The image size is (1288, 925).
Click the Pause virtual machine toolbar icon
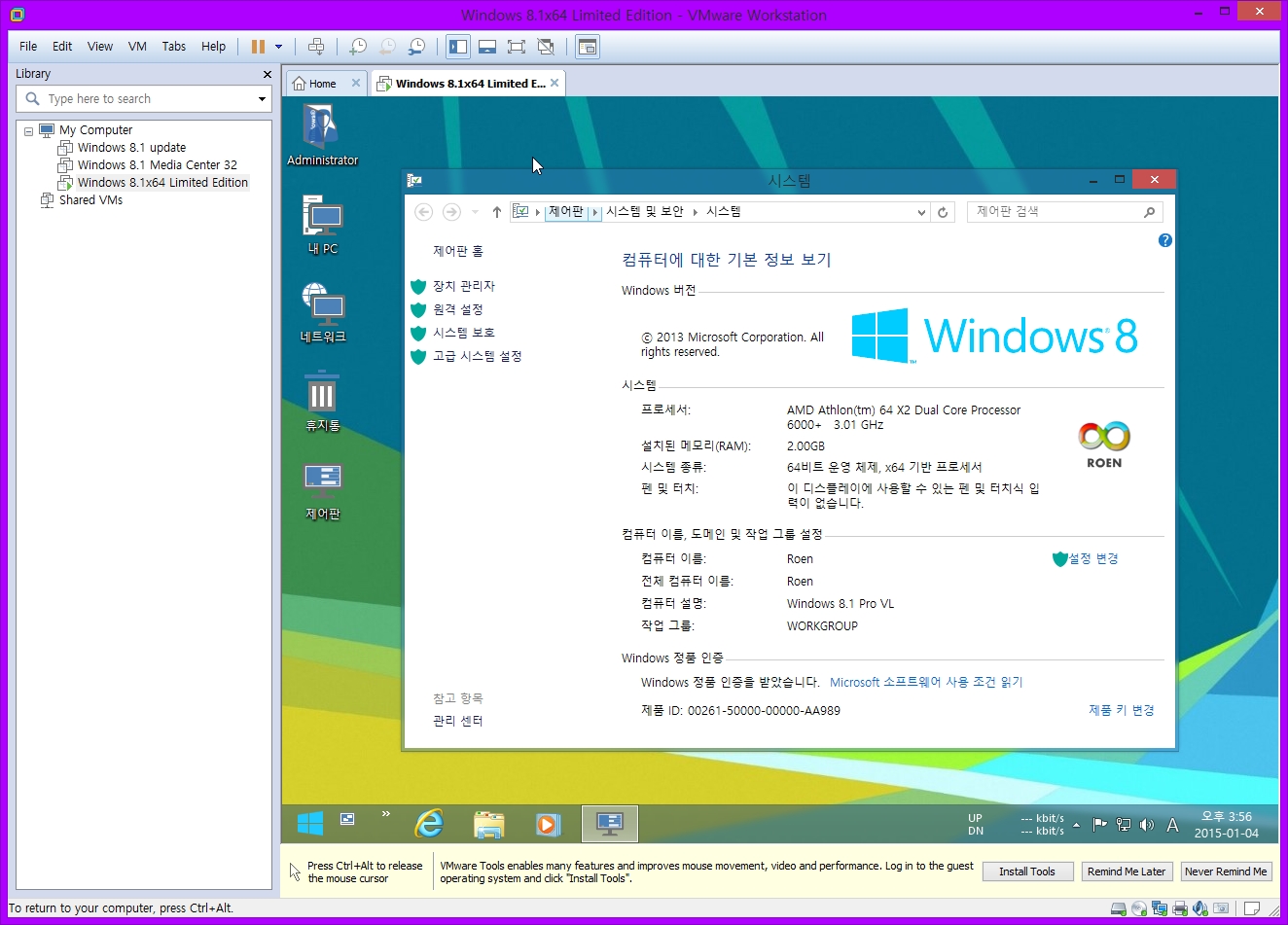258,47
